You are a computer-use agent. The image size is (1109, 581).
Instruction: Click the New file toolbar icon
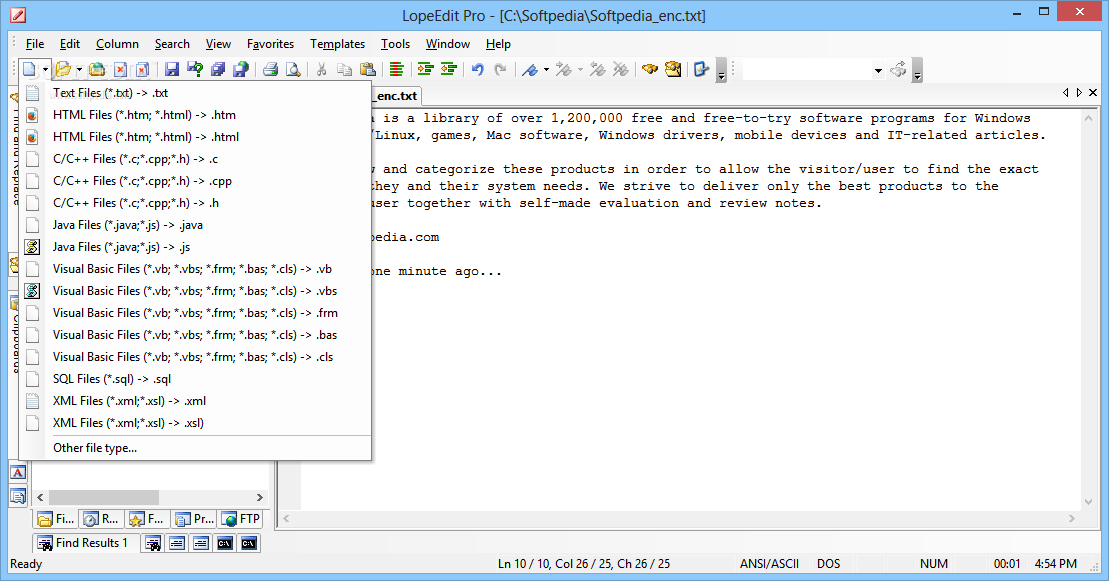click(29, 69)
